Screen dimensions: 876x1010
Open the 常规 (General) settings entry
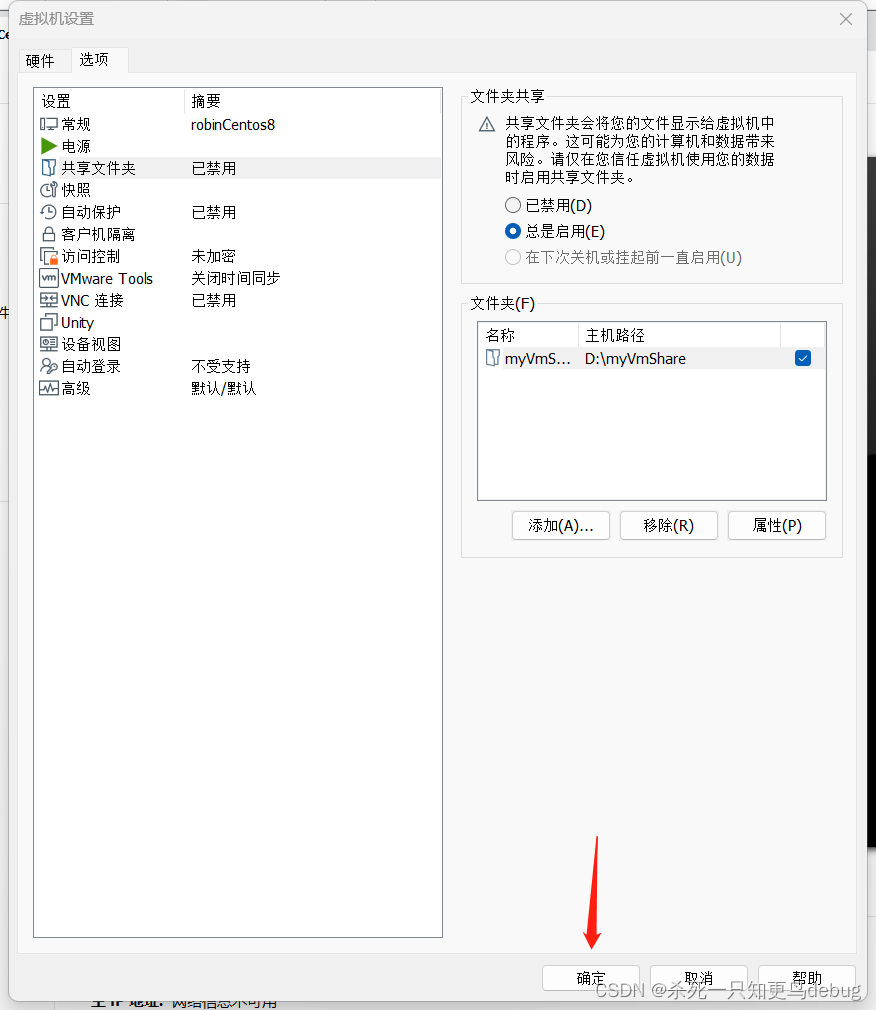(x=75, y=123)
